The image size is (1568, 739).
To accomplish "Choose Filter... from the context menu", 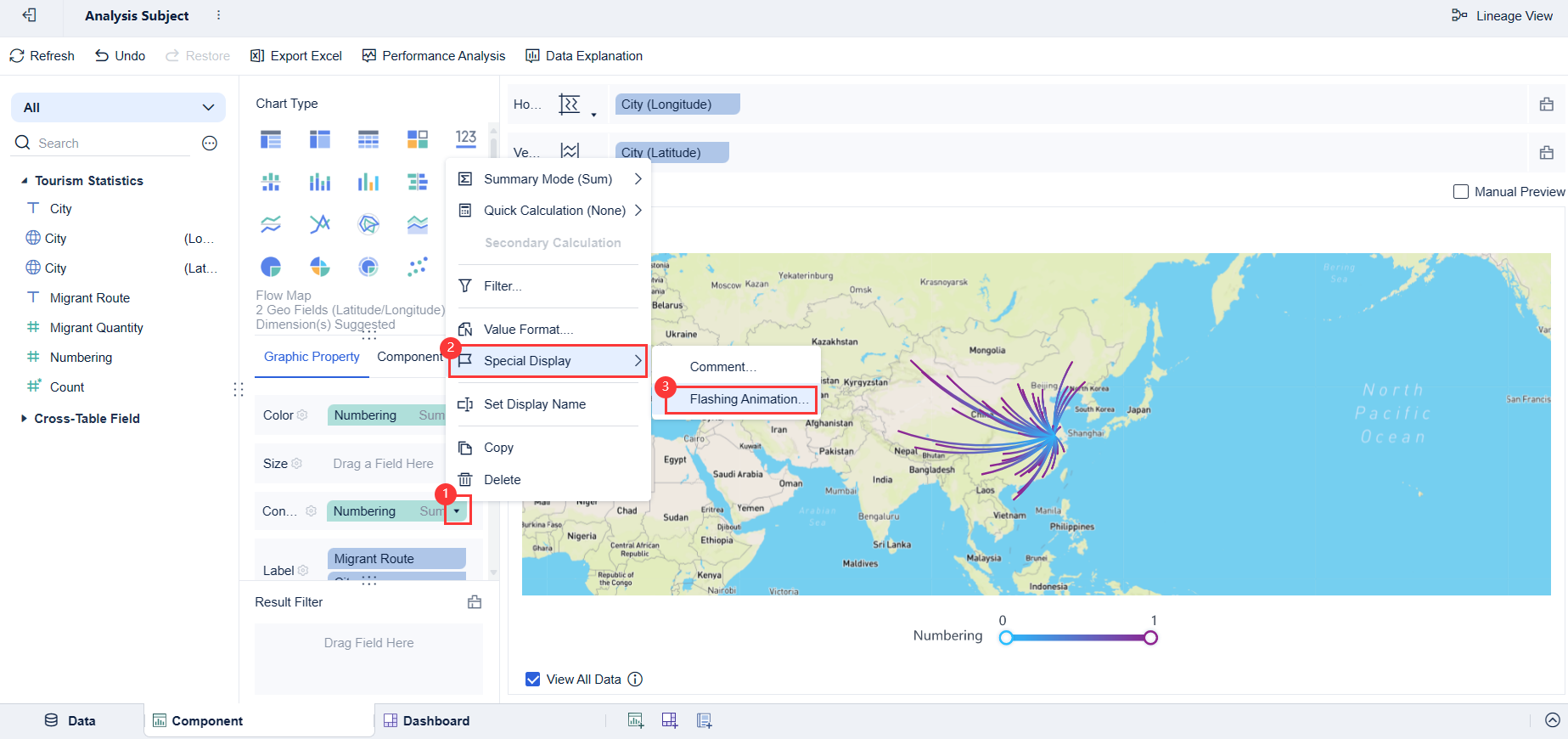I will tap(549, 286).
